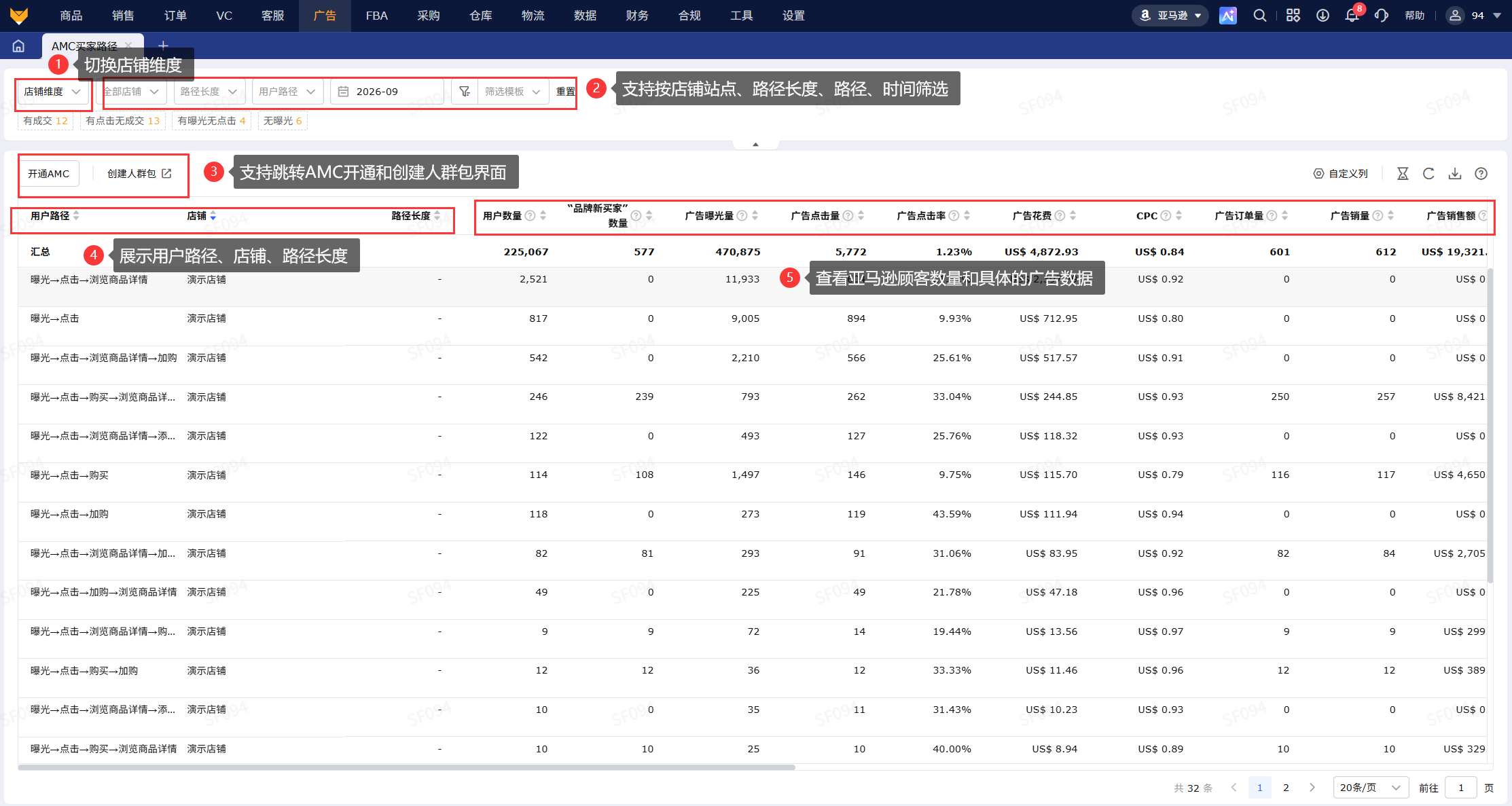1512x806 pixels.
Task: Refresh the table data
Action: tap(1428, 174)
